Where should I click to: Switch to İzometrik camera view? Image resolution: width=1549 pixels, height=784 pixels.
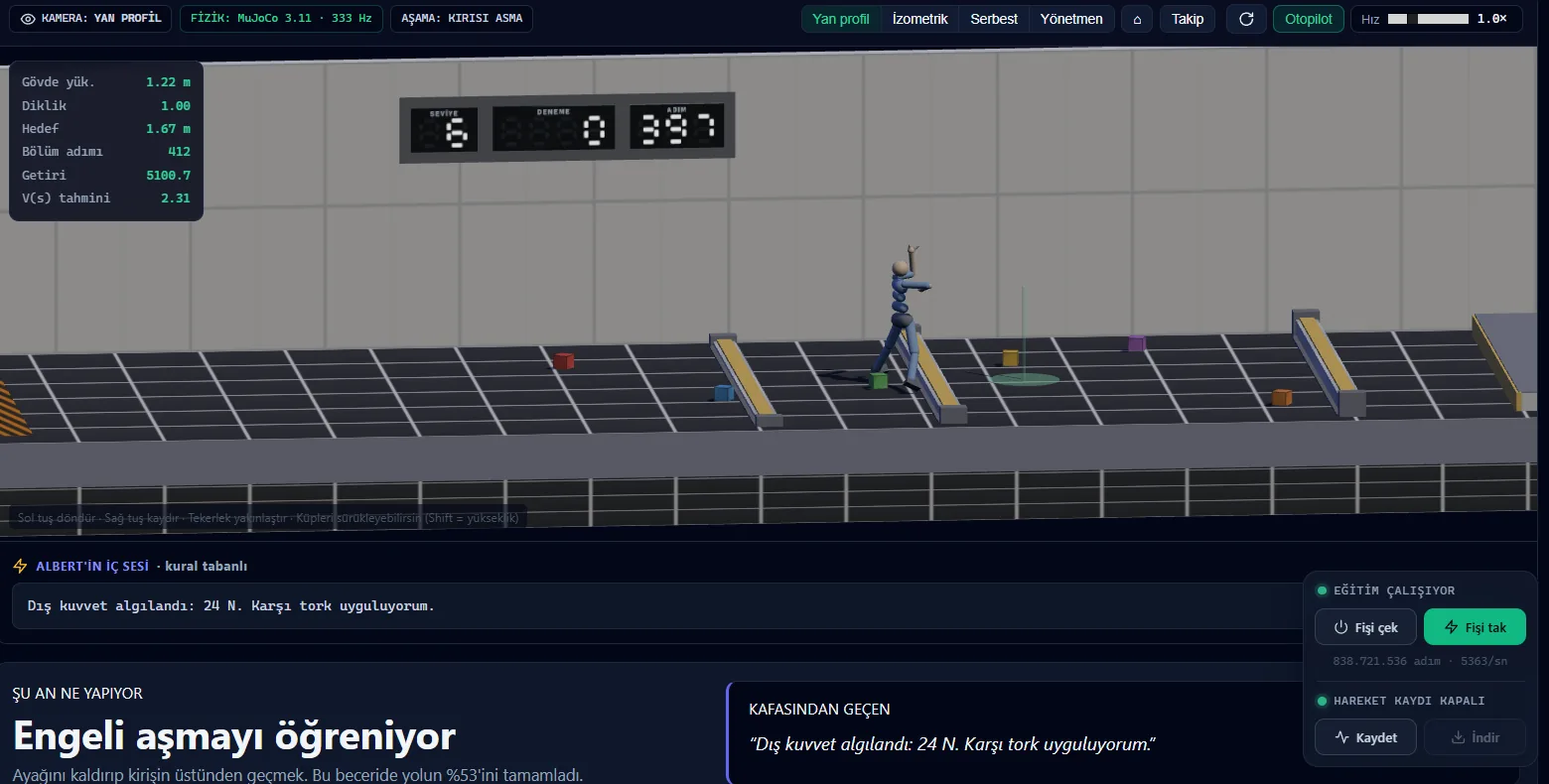pos(919,19)
